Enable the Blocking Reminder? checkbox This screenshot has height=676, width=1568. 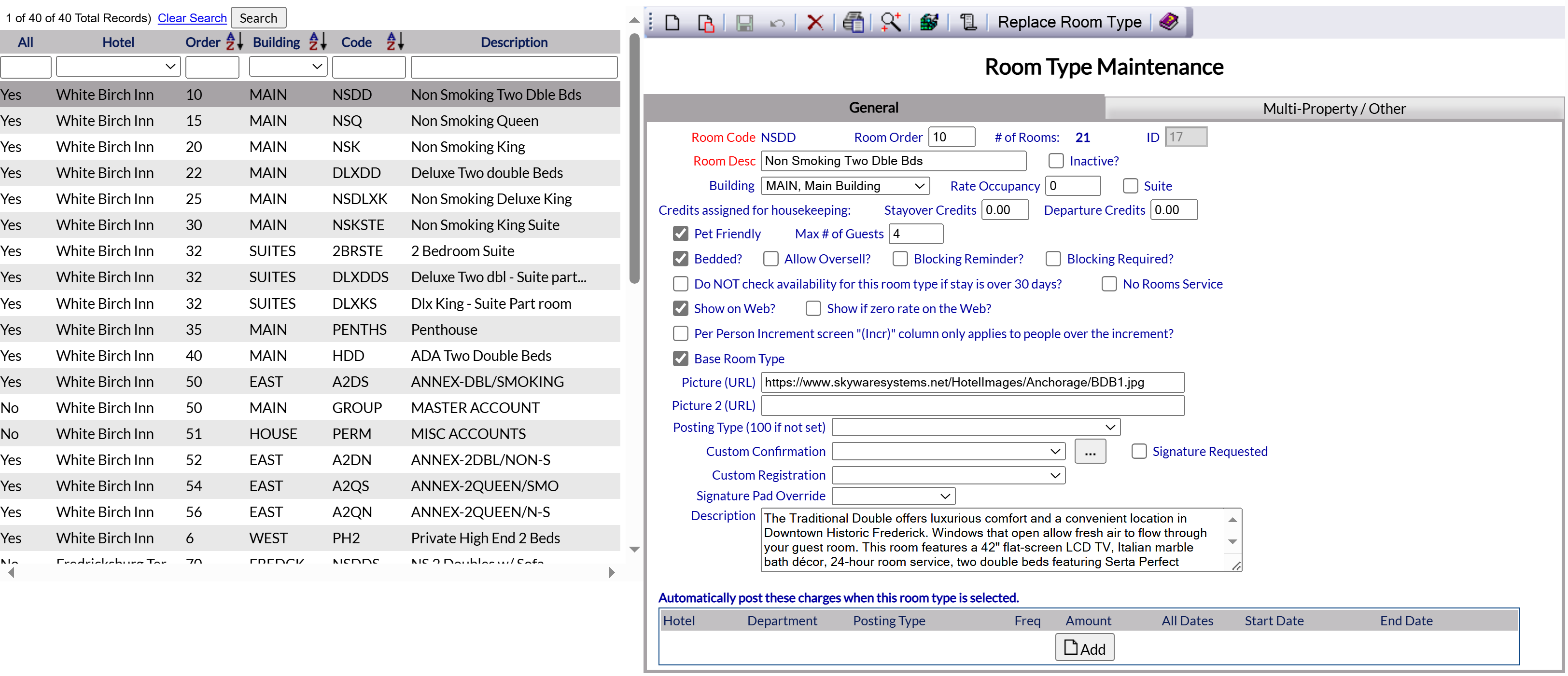coord(900,259)
